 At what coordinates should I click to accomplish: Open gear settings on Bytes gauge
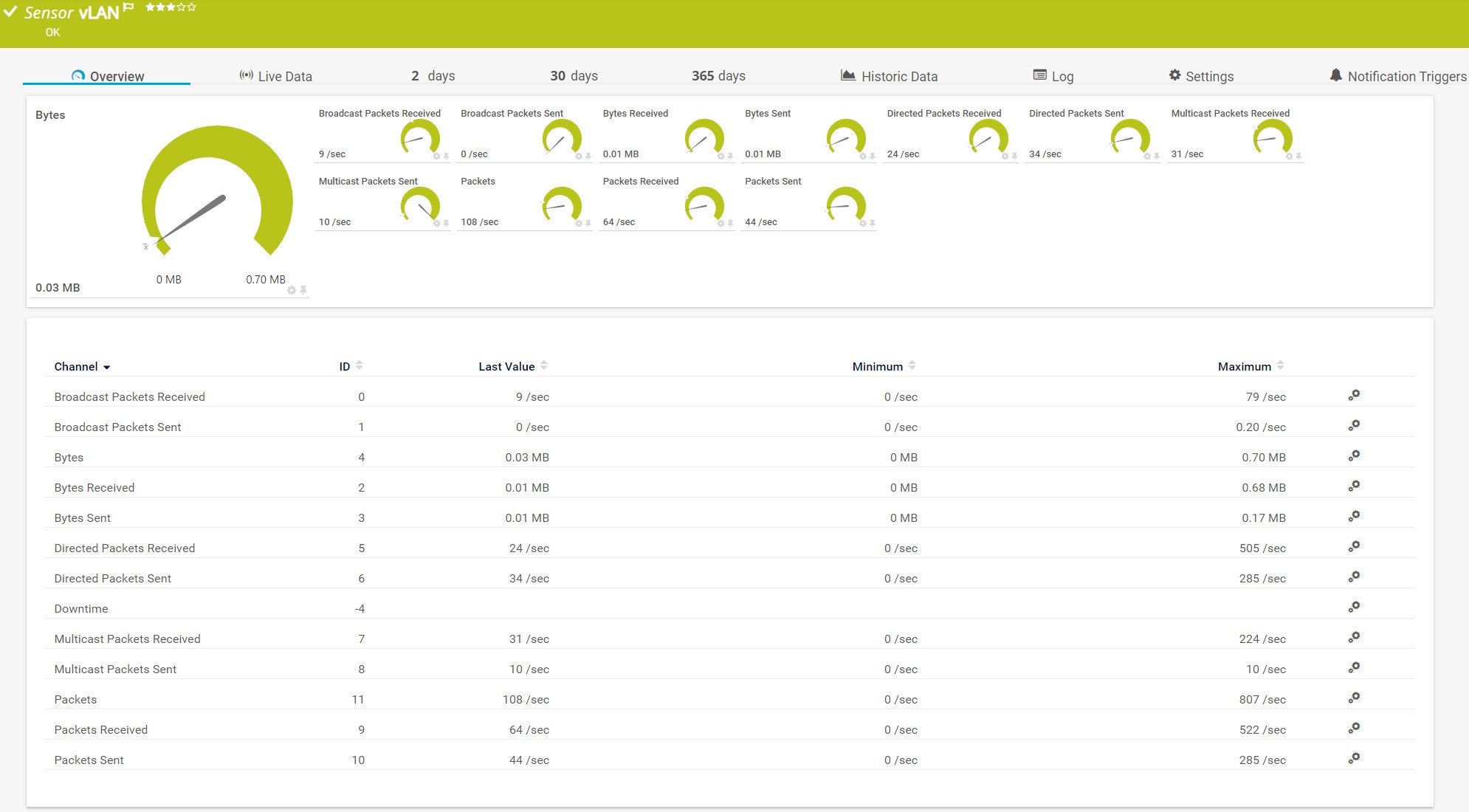click(292, 290)
